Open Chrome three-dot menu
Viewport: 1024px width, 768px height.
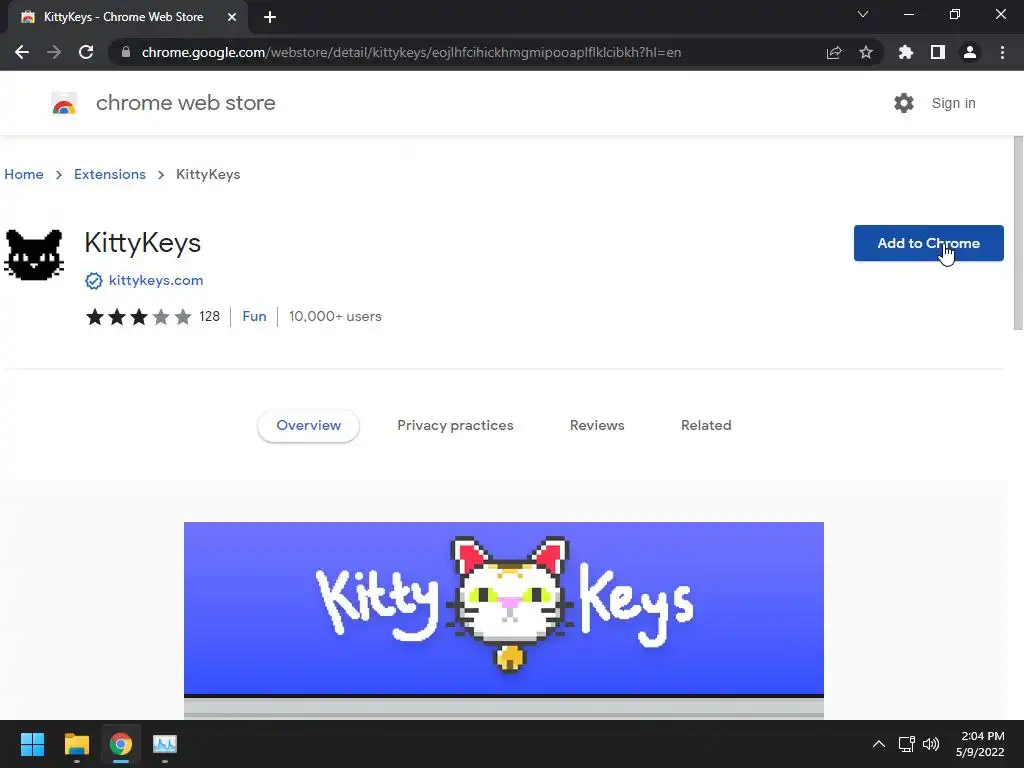point(1002,52)
